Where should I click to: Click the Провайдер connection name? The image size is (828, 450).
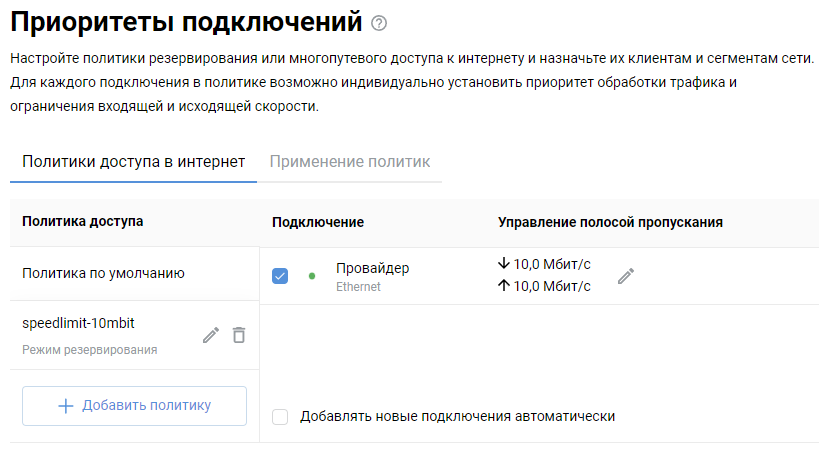pos(372,268)
